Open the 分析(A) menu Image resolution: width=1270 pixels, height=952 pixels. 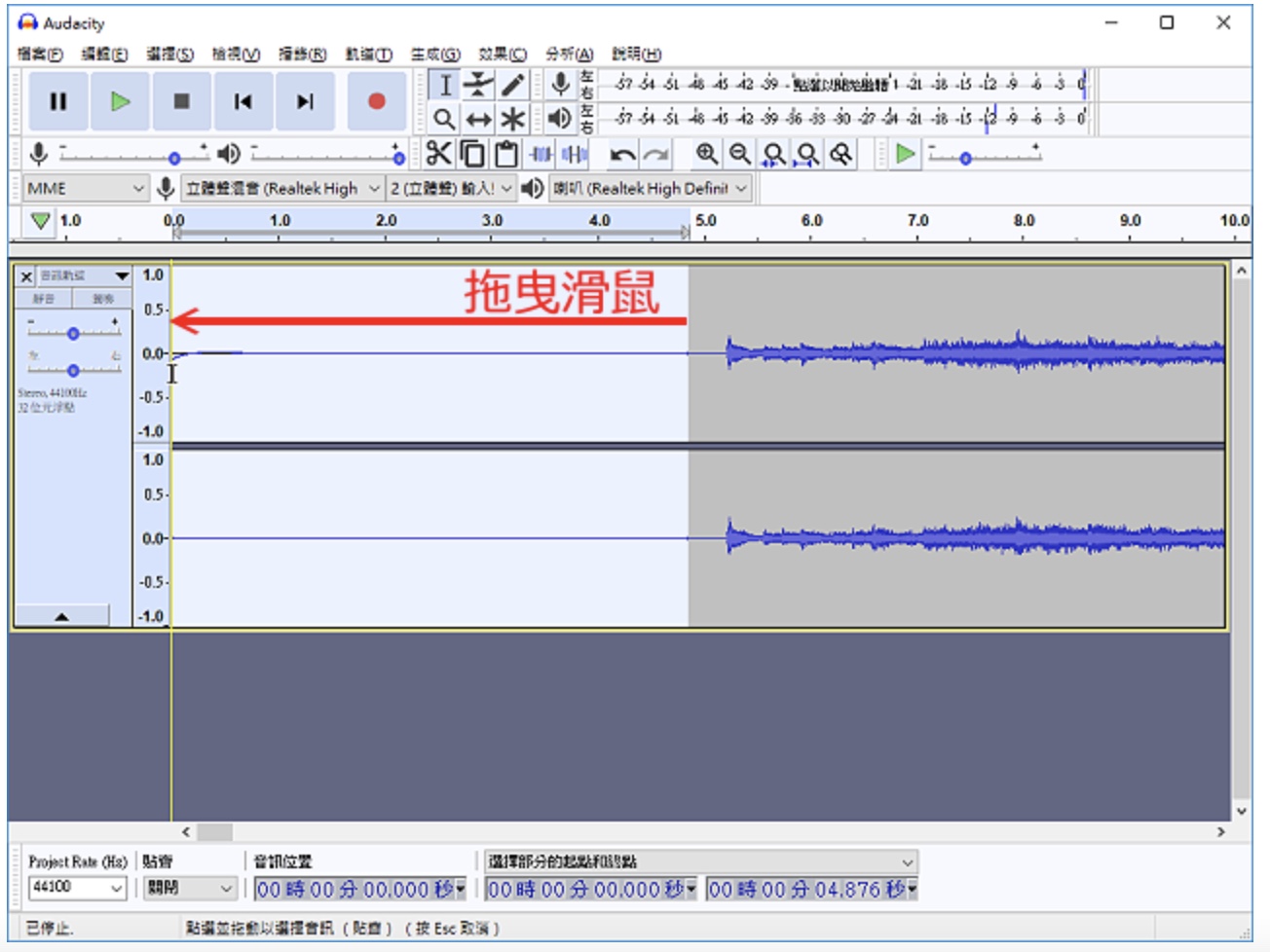[x=569, y=54]
